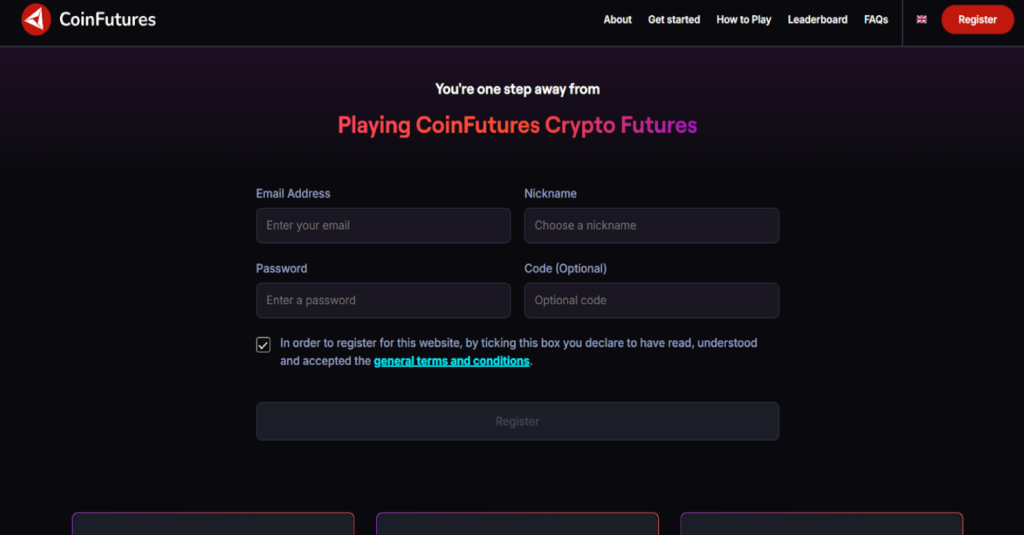View the Leaderboard page

tap(817, 20)
